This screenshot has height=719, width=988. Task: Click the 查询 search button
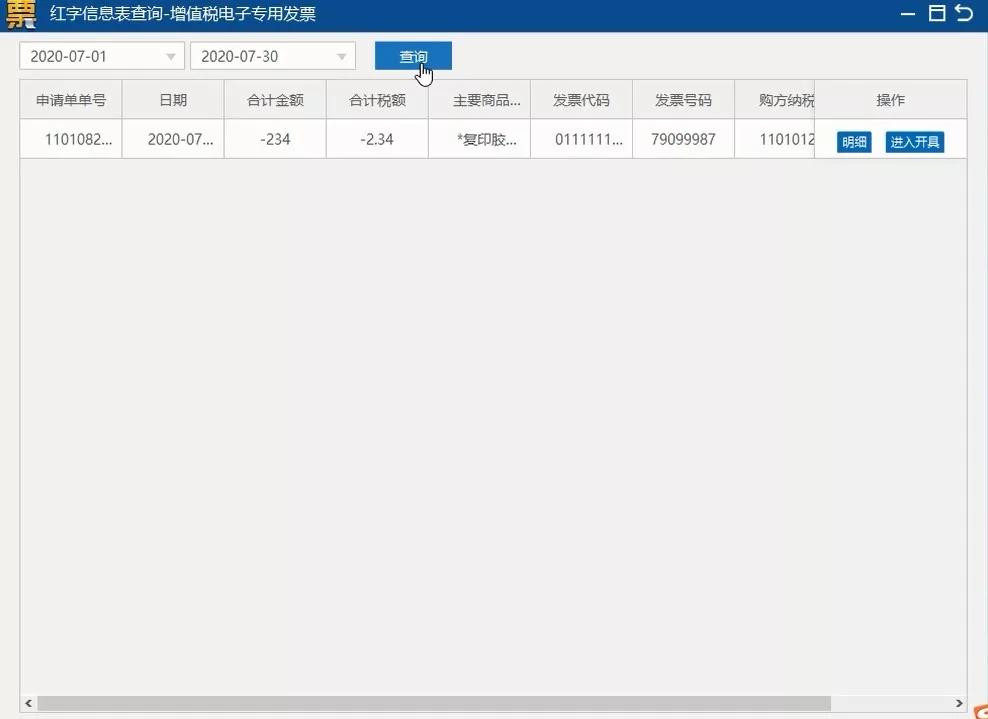(412, 56)
